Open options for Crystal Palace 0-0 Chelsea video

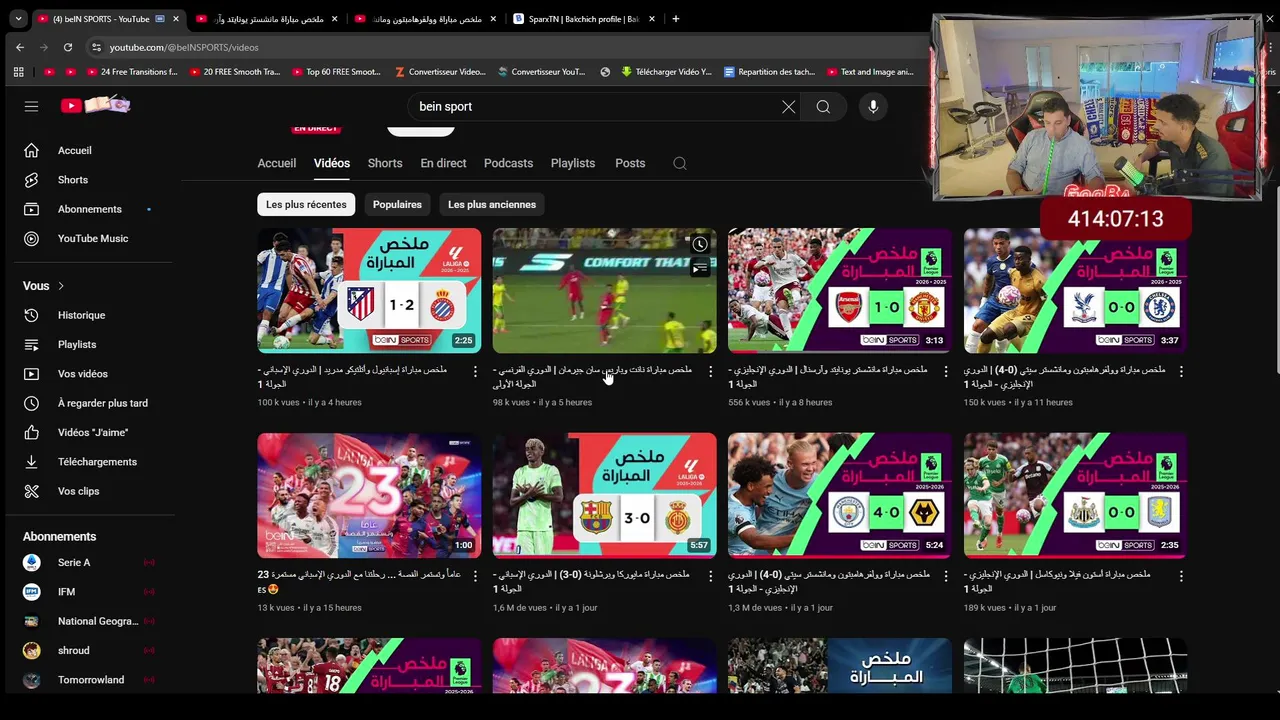(x=1181, y=371)
